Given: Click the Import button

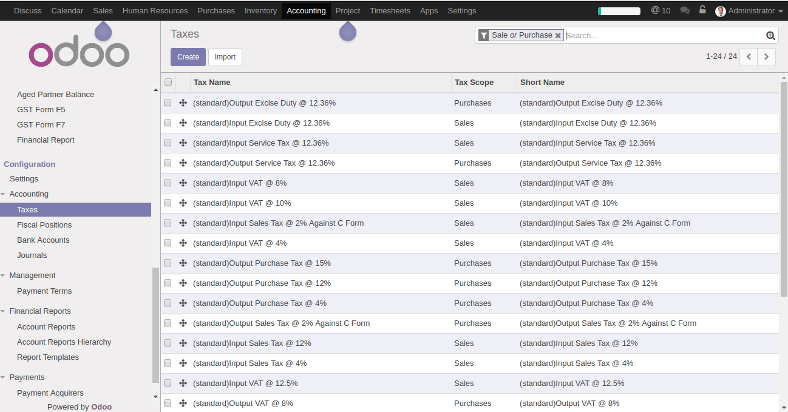Looking at the screenshot, I should (225, 57).
